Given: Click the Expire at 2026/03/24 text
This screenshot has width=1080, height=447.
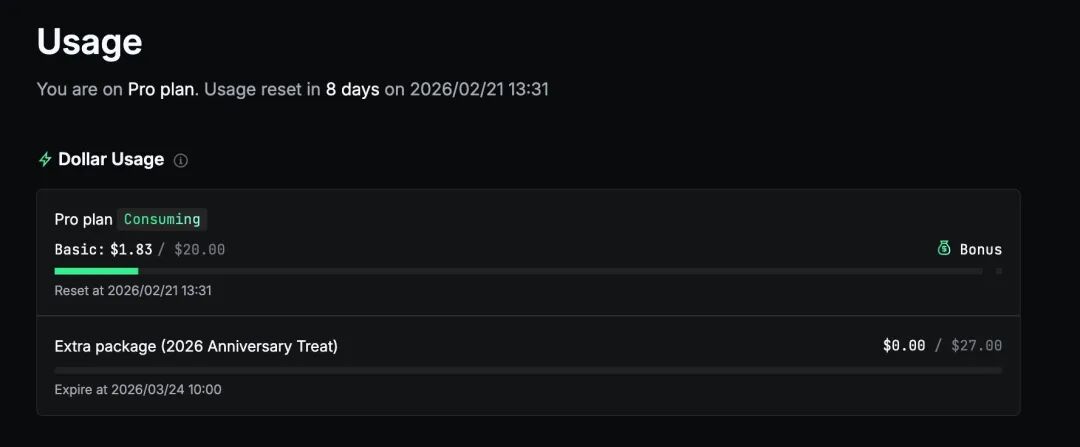Looking at the screenshot, I should (138, 389).
